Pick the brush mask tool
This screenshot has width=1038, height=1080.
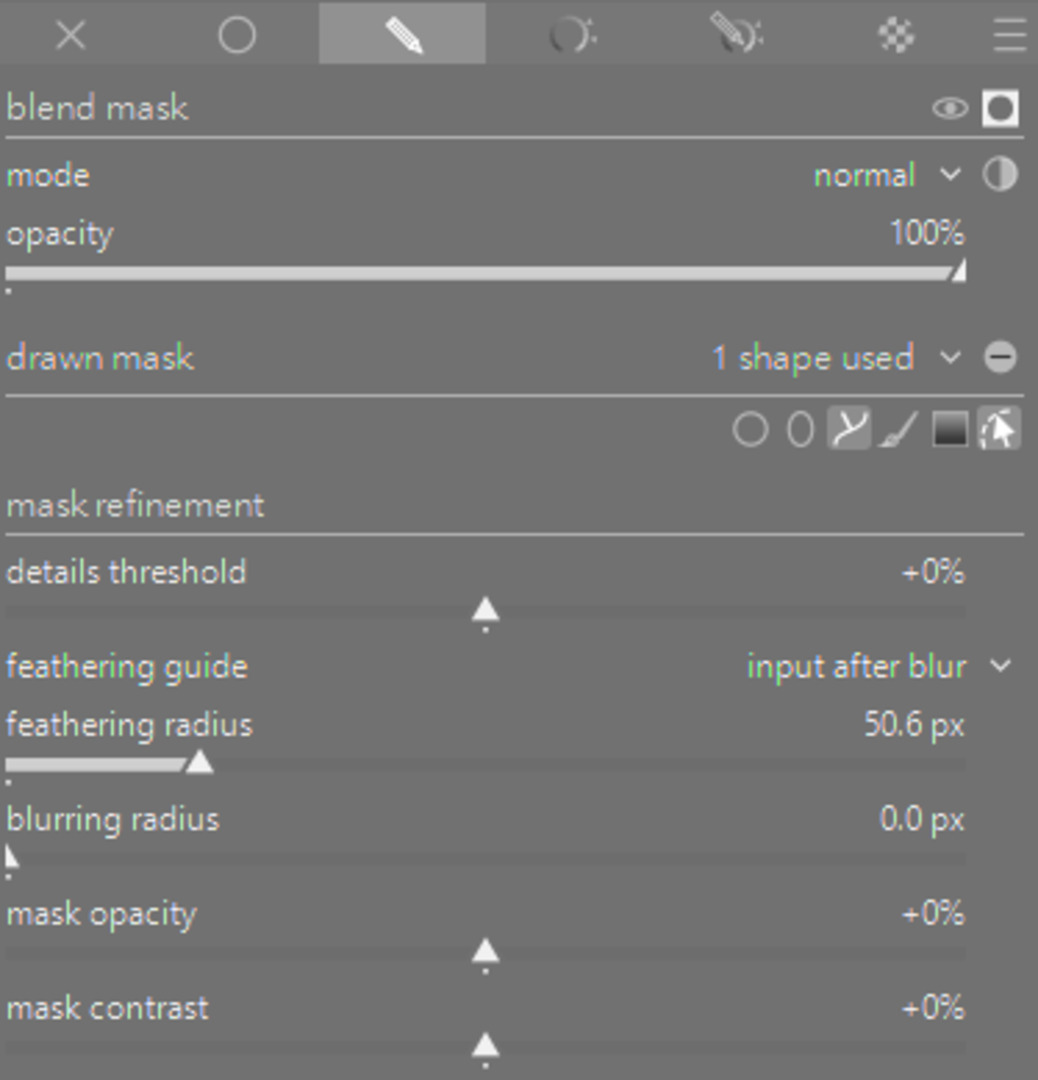click(x=898, y=430)
